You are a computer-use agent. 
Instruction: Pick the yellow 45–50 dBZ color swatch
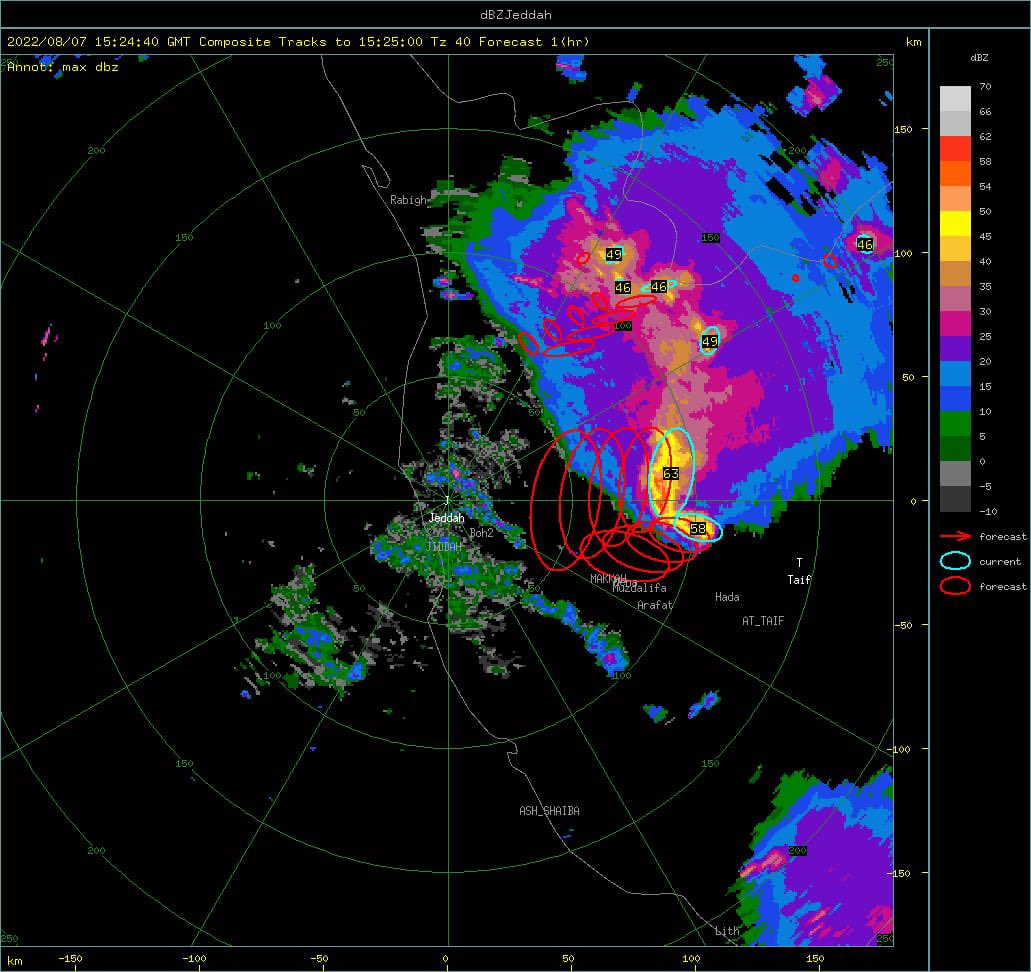(x=955, y=224)
